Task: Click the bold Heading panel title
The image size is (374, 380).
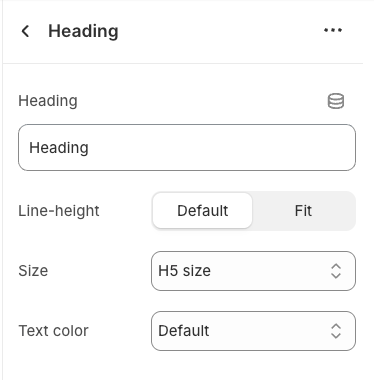Action: (x=83, y=31)
